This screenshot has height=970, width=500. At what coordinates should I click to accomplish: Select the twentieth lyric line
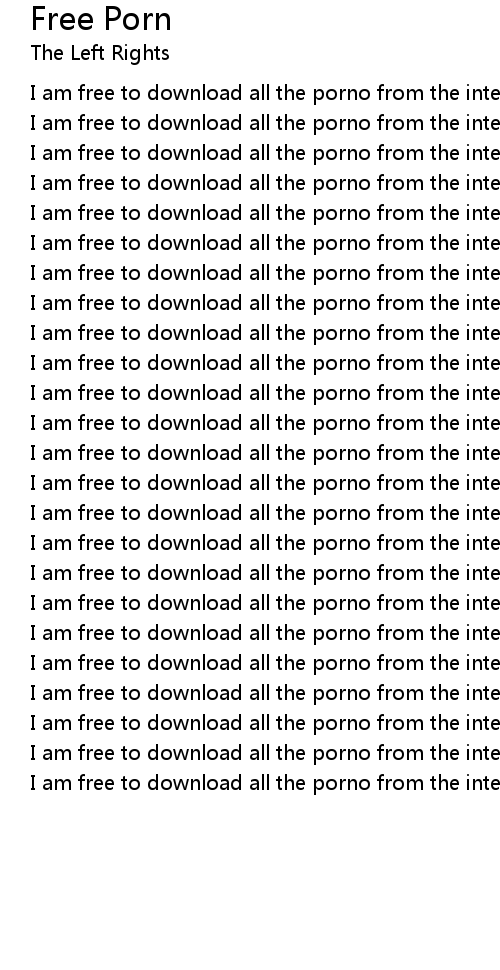pyautogui.click(x=265, y=663)
